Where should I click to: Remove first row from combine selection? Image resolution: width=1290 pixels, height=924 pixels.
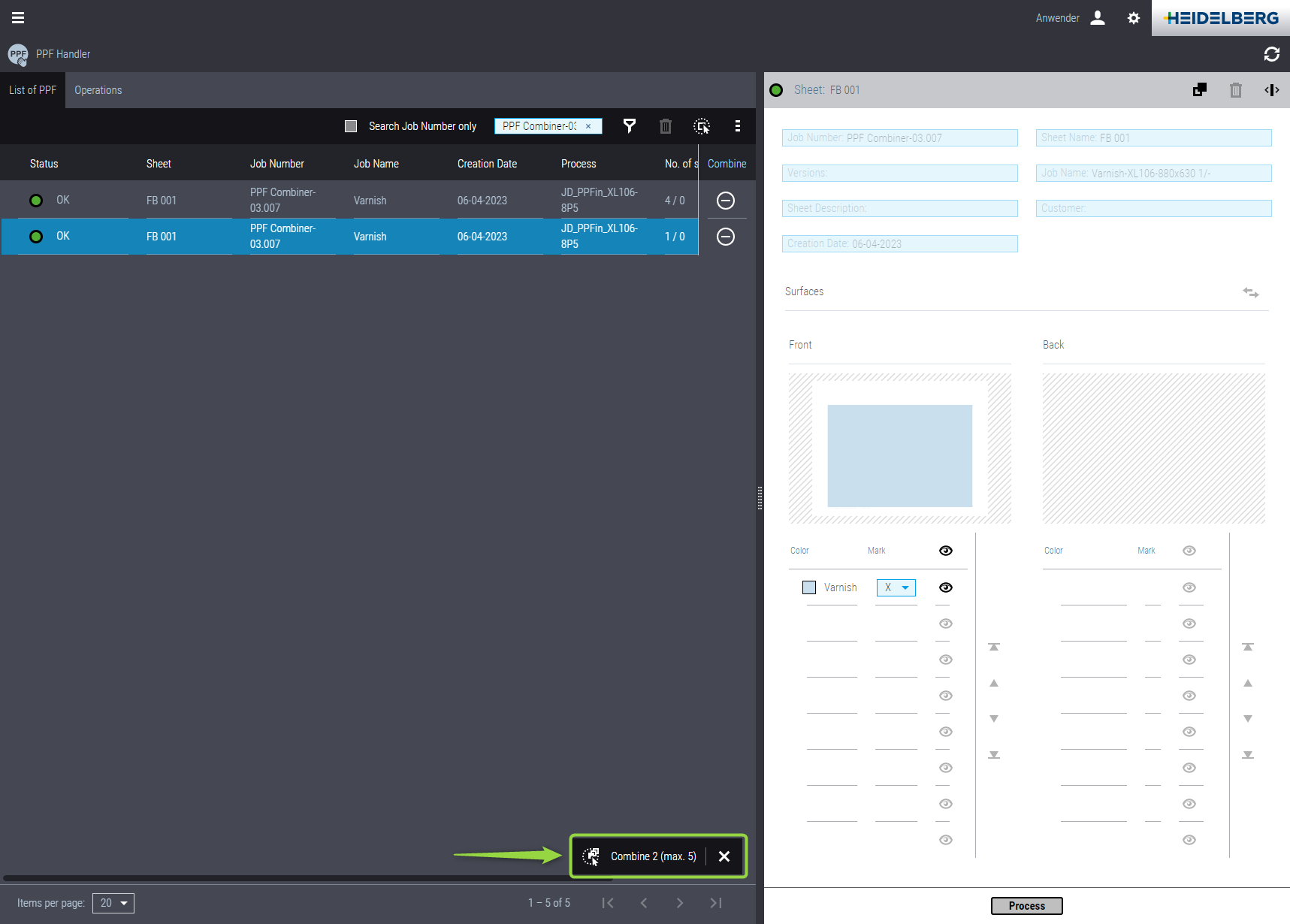(x=725, y=201)
